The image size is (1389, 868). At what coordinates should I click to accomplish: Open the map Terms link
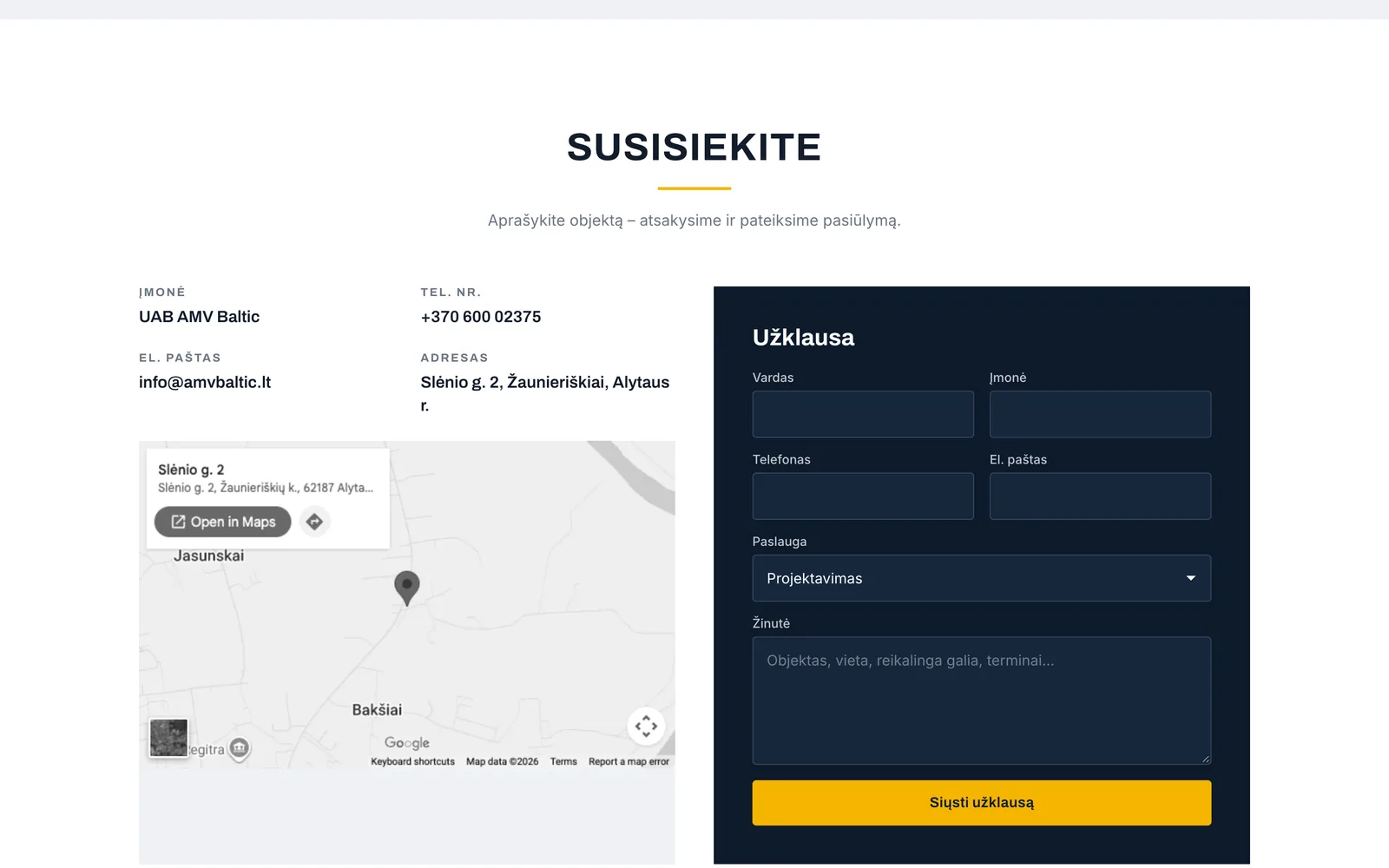[x=563, y=761]
